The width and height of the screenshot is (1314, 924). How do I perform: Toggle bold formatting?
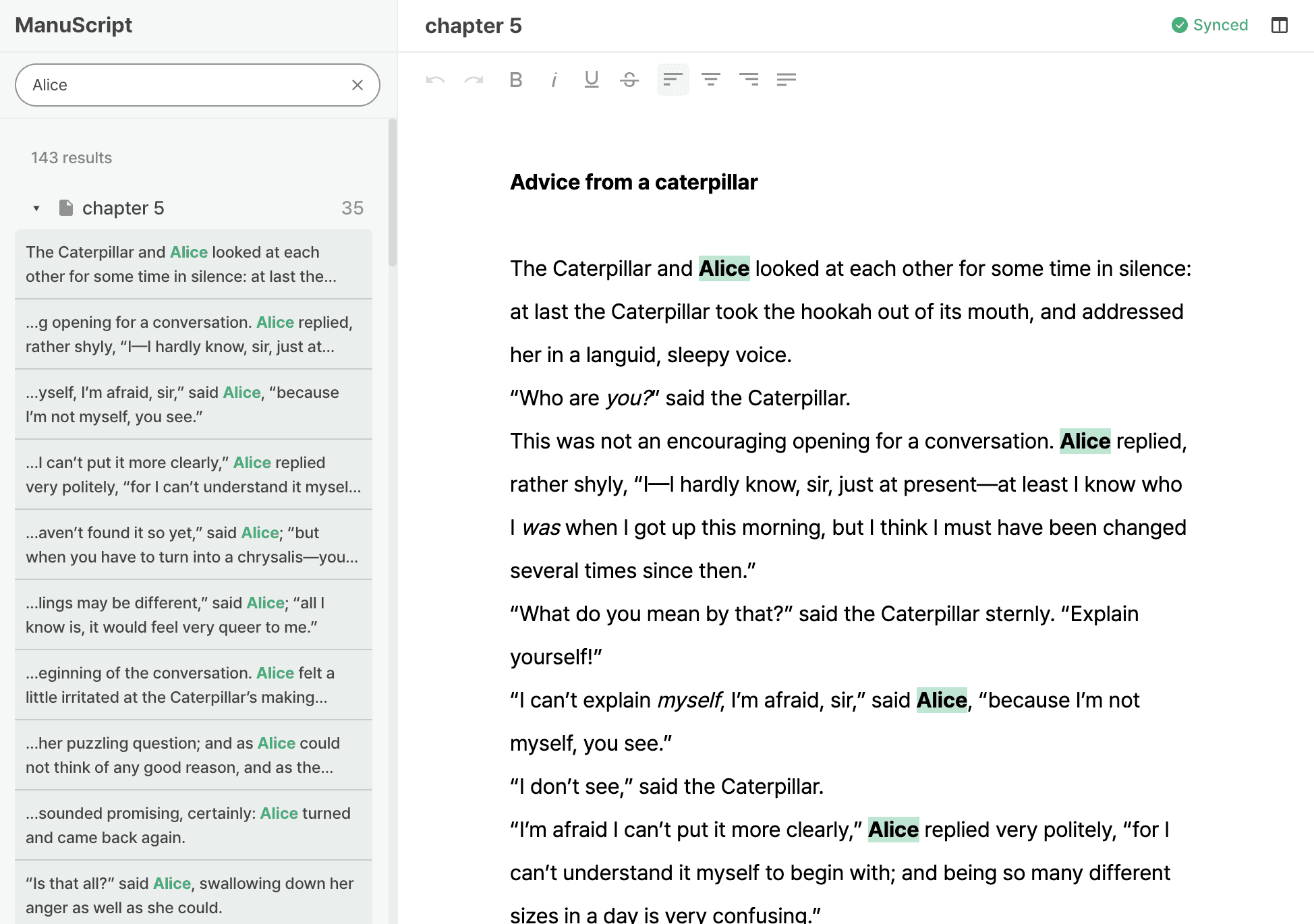point(516,80)
